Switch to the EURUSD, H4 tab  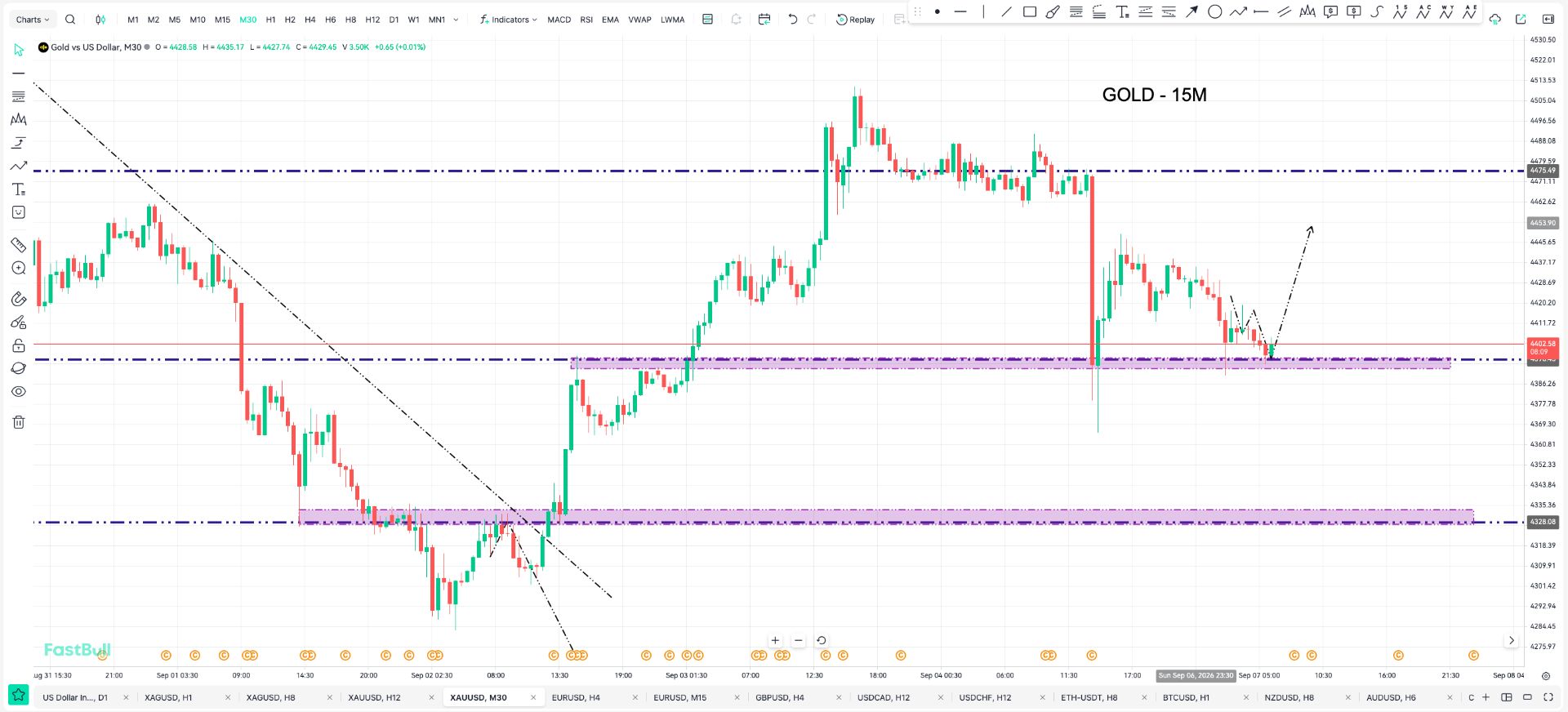tap(576, 697)
